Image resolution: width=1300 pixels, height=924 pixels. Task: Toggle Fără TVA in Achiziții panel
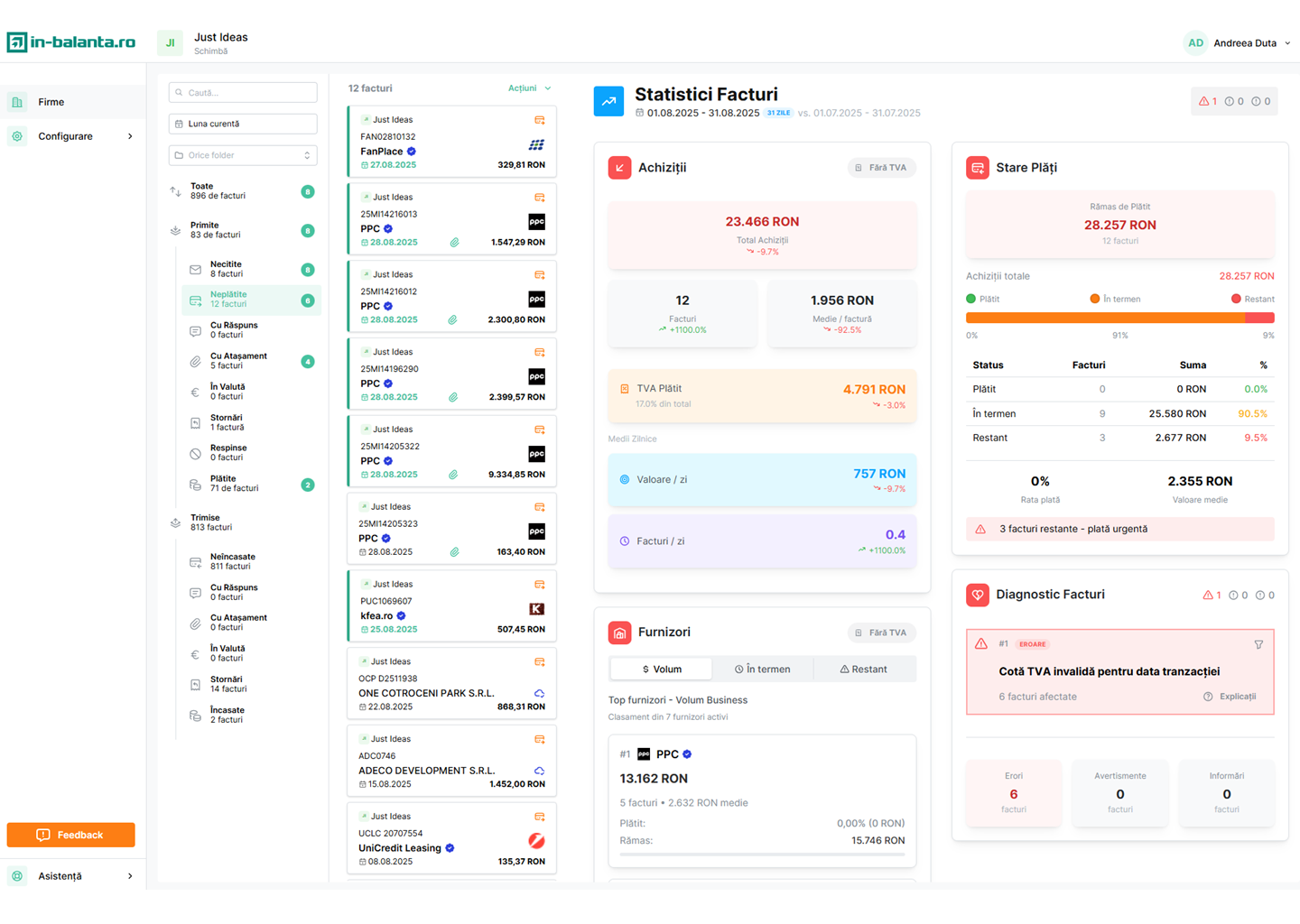[x=881, y=168]
